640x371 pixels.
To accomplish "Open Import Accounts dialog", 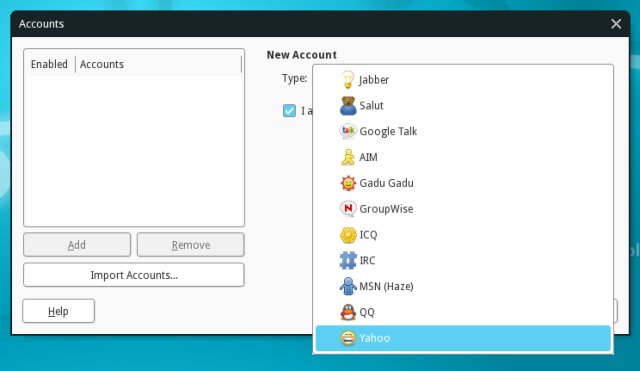I will pyautogui.click(x=134, y=275).
